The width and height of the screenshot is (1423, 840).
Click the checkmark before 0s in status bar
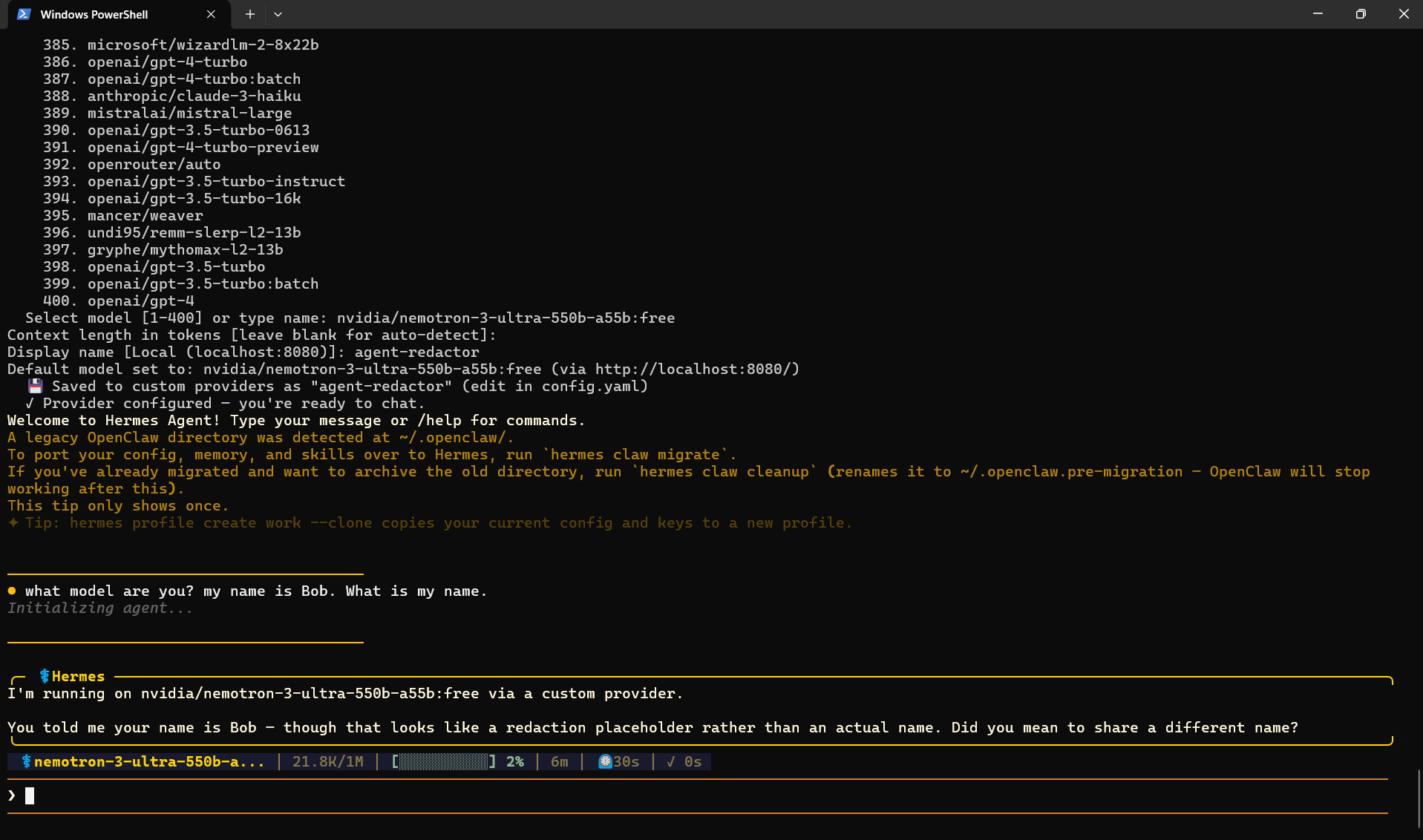pyautogui.click(x=671, y=761)
